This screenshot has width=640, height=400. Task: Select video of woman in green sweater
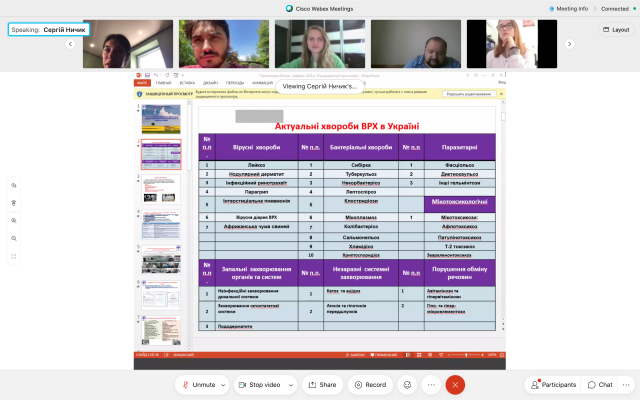click(320, 44)
